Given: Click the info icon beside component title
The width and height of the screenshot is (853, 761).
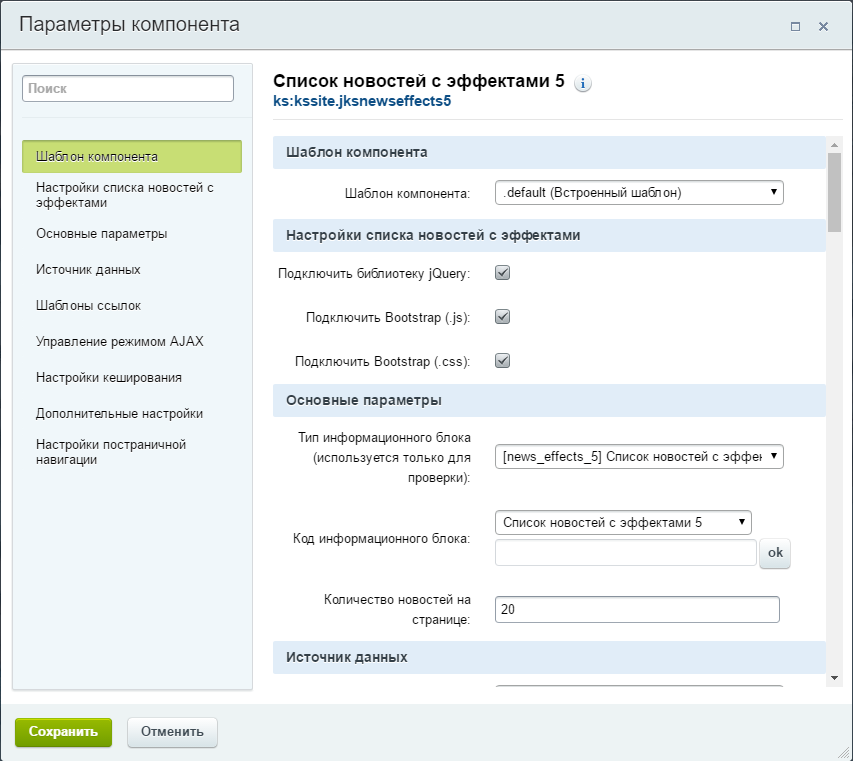Looking at the screenshot, I should click(x=583, y=83).
